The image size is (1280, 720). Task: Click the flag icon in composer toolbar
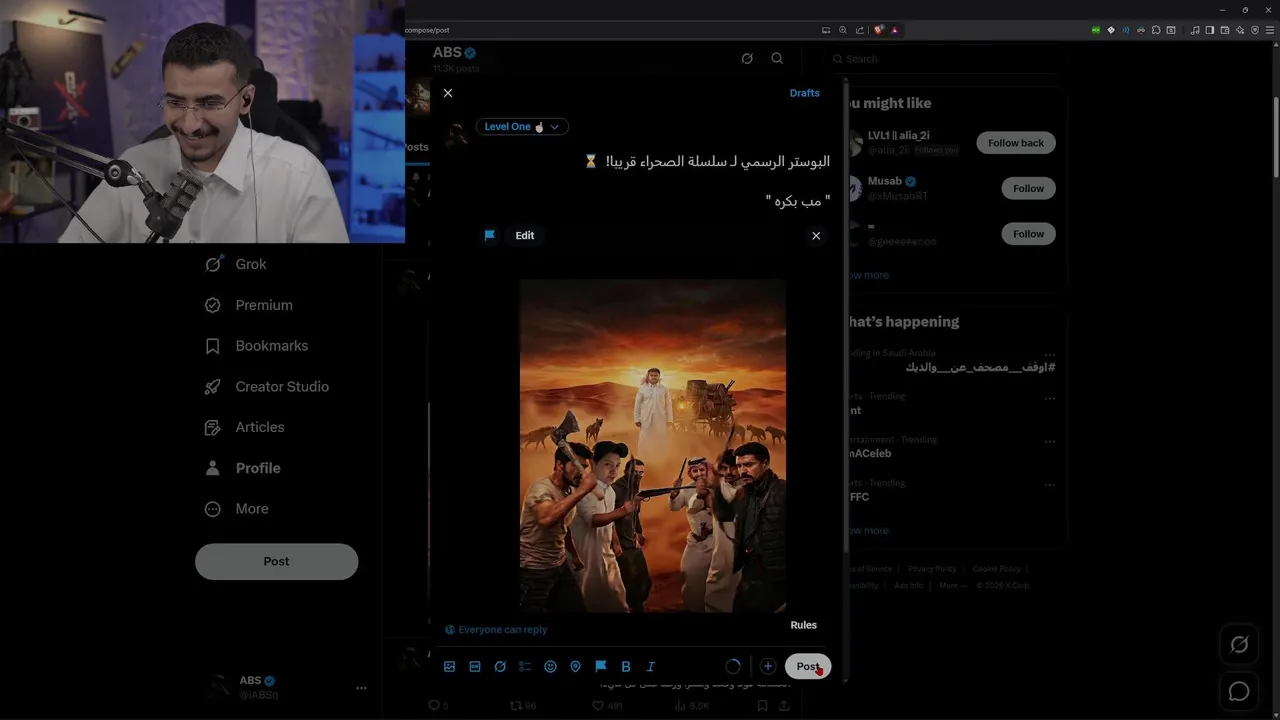[601, 666]
